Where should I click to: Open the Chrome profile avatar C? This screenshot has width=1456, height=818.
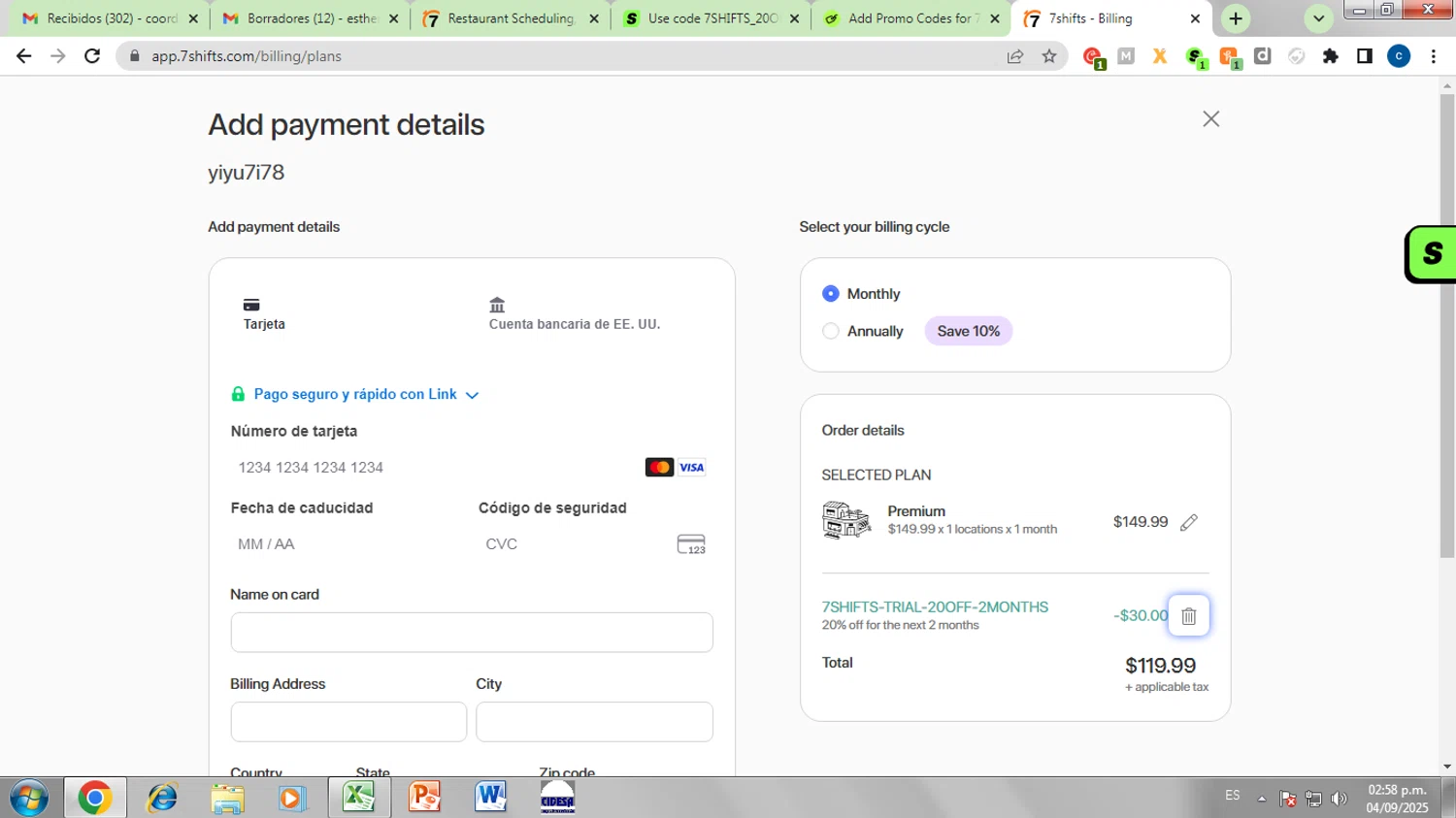(x=1399, y=56)
